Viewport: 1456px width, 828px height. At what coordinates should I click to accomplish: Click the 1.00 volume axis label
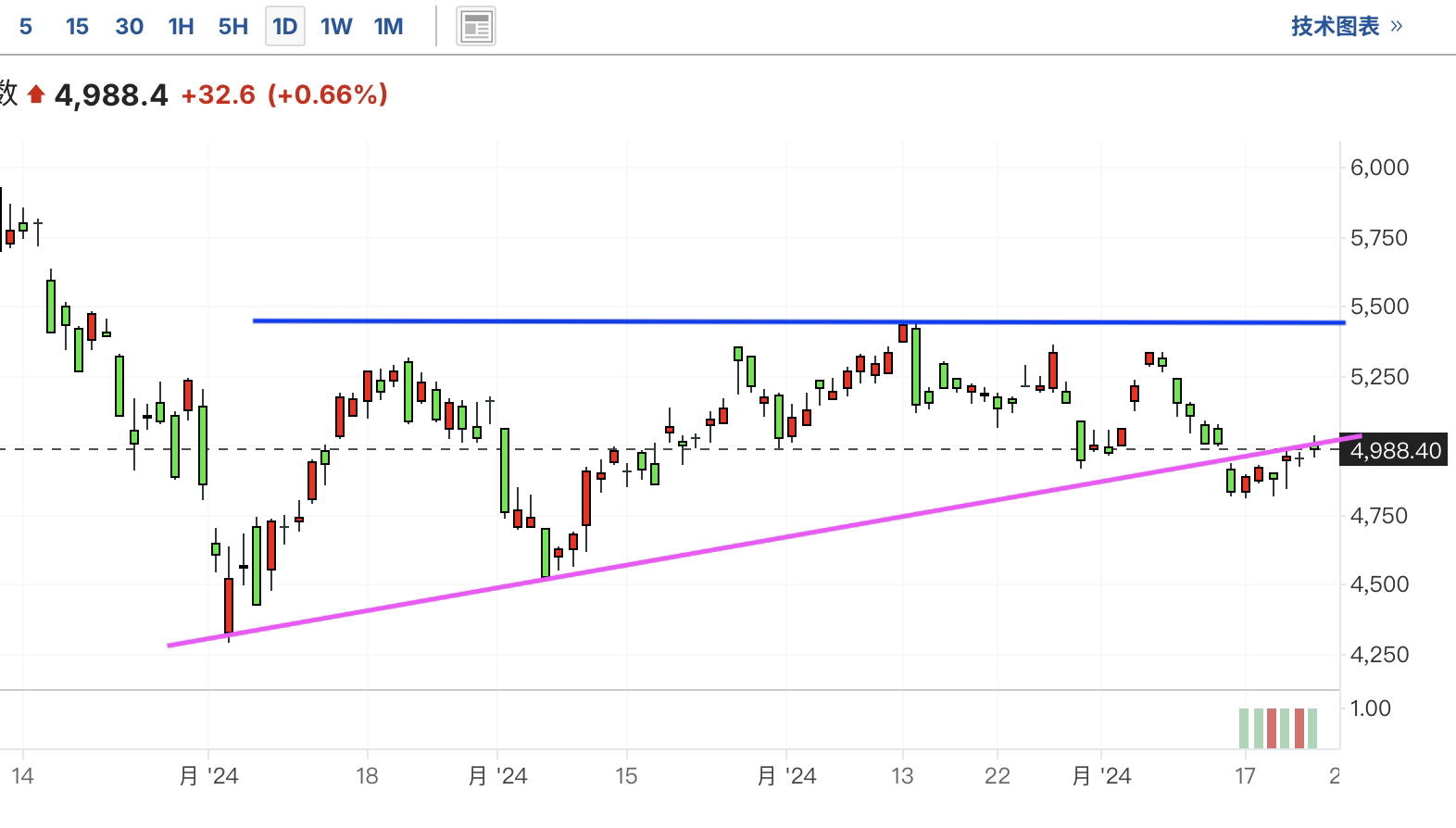[1370, 709]
